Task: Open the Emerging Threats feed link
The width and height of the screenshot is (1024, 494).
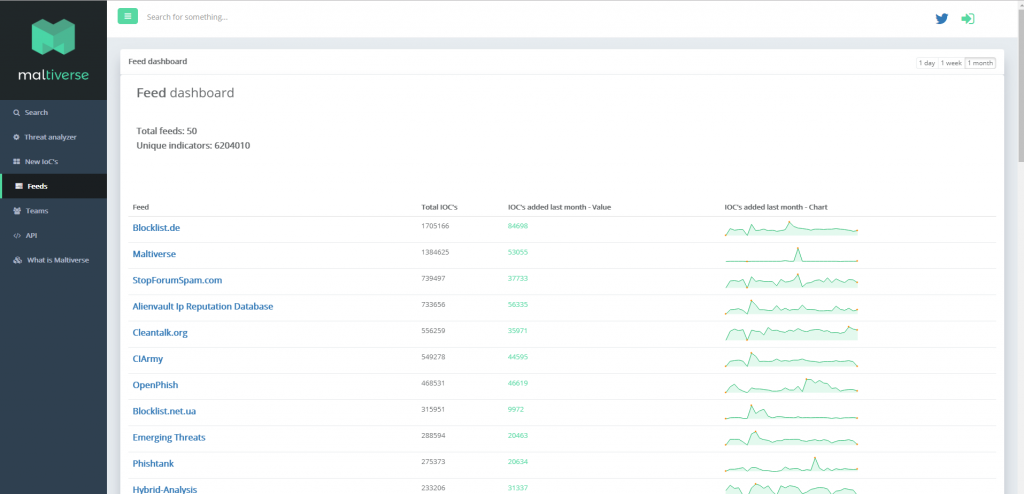Action: 168,437
